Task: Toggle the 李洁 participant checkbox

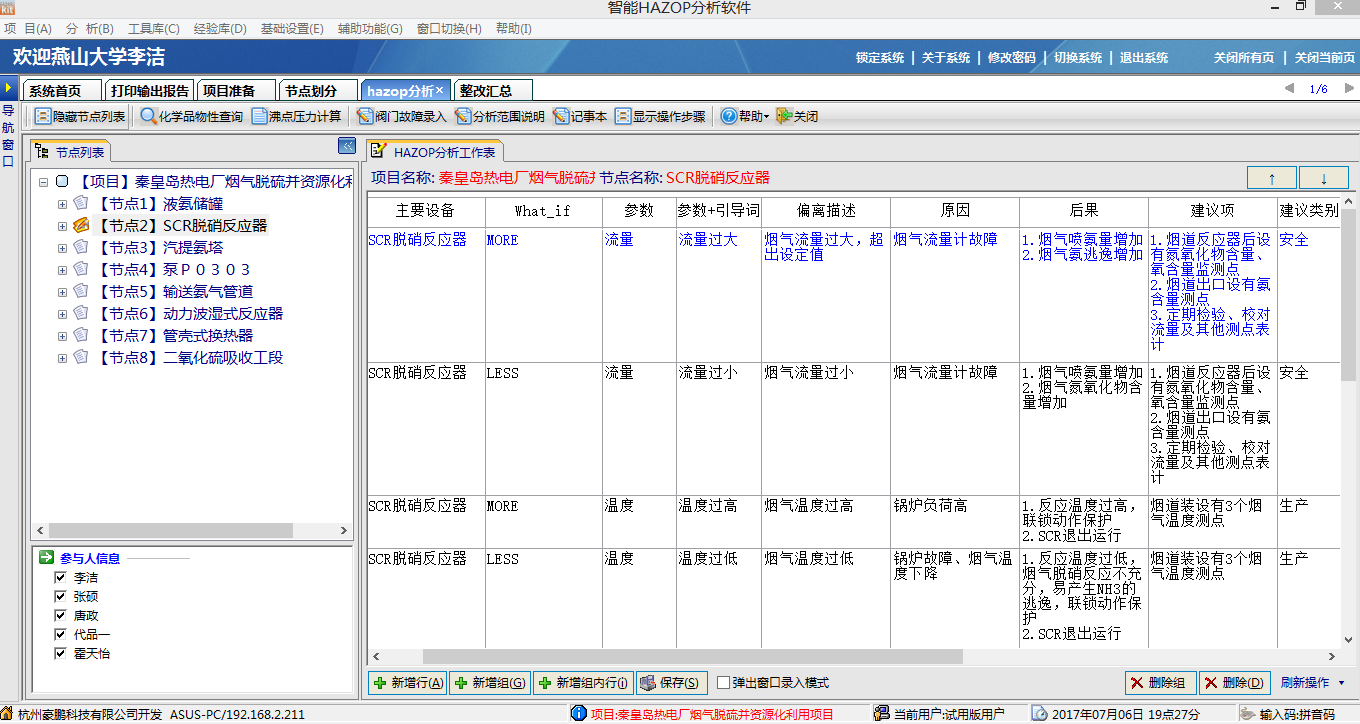Action: [x=60, y=578]
